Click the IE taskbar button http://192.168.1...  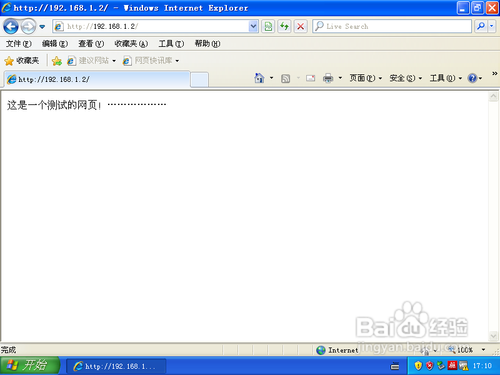116,366
